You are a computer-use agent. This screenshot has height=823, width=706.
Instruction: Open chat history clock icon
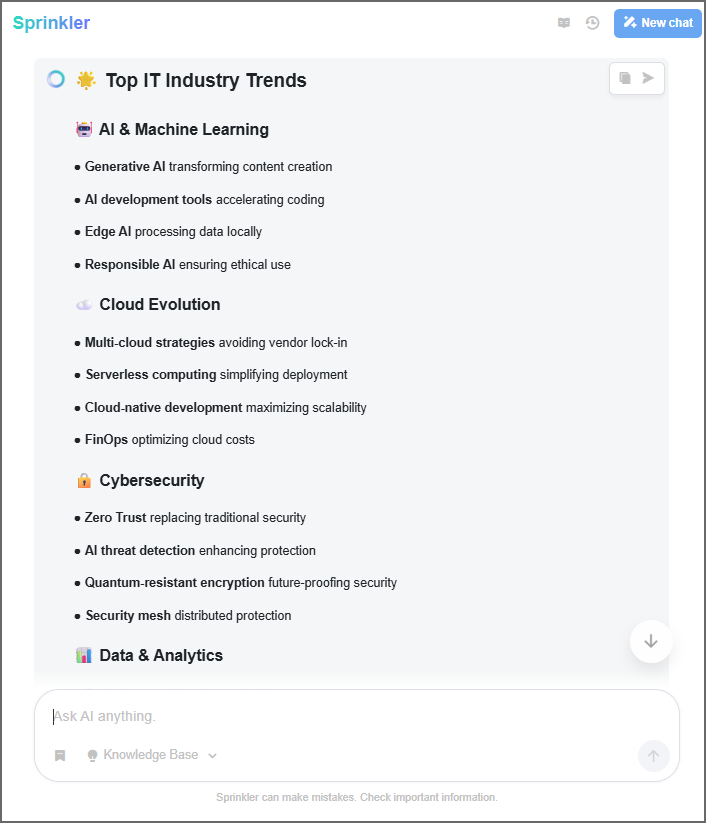[592, 23]
